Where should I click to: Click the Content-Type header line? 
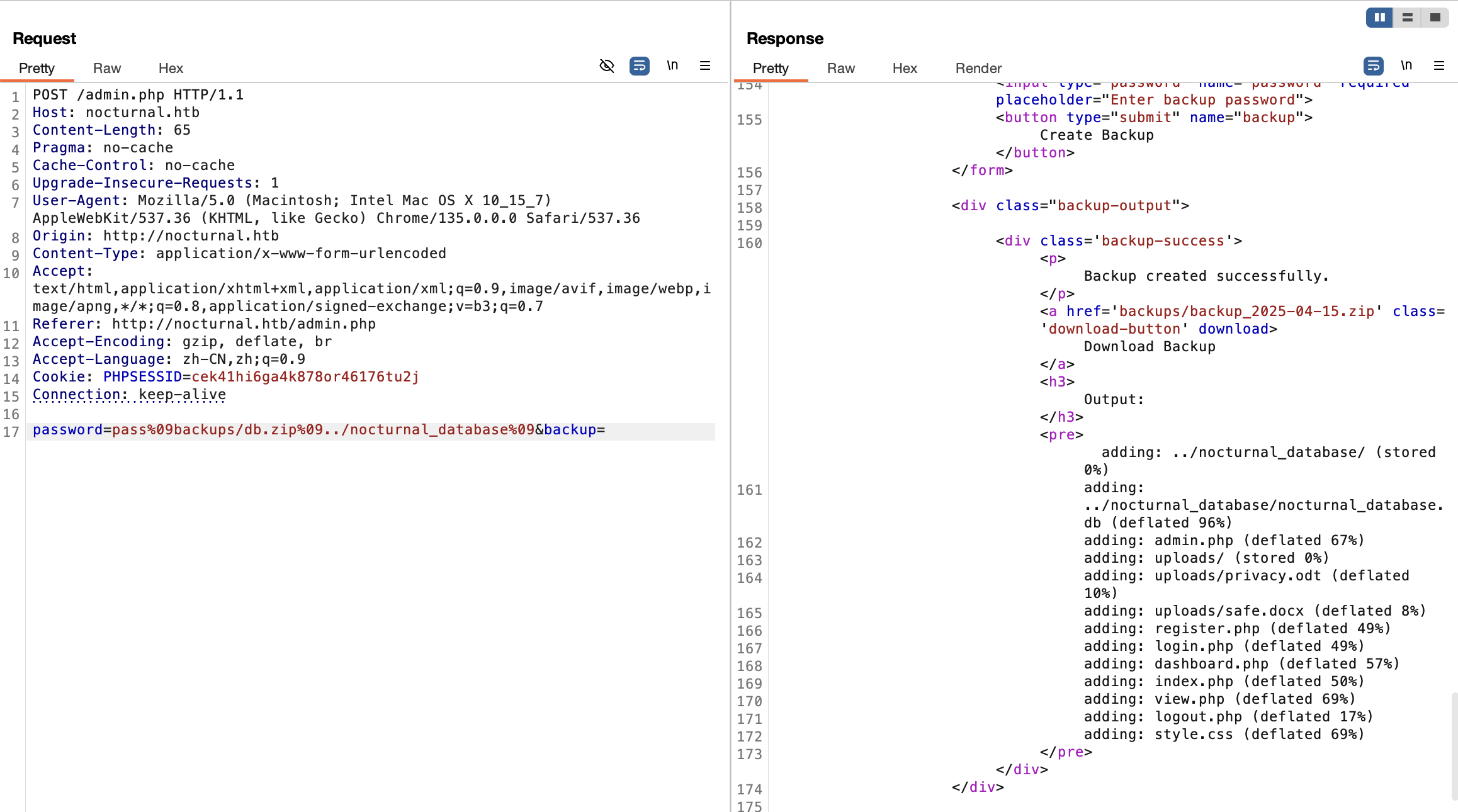click(239, 254)
